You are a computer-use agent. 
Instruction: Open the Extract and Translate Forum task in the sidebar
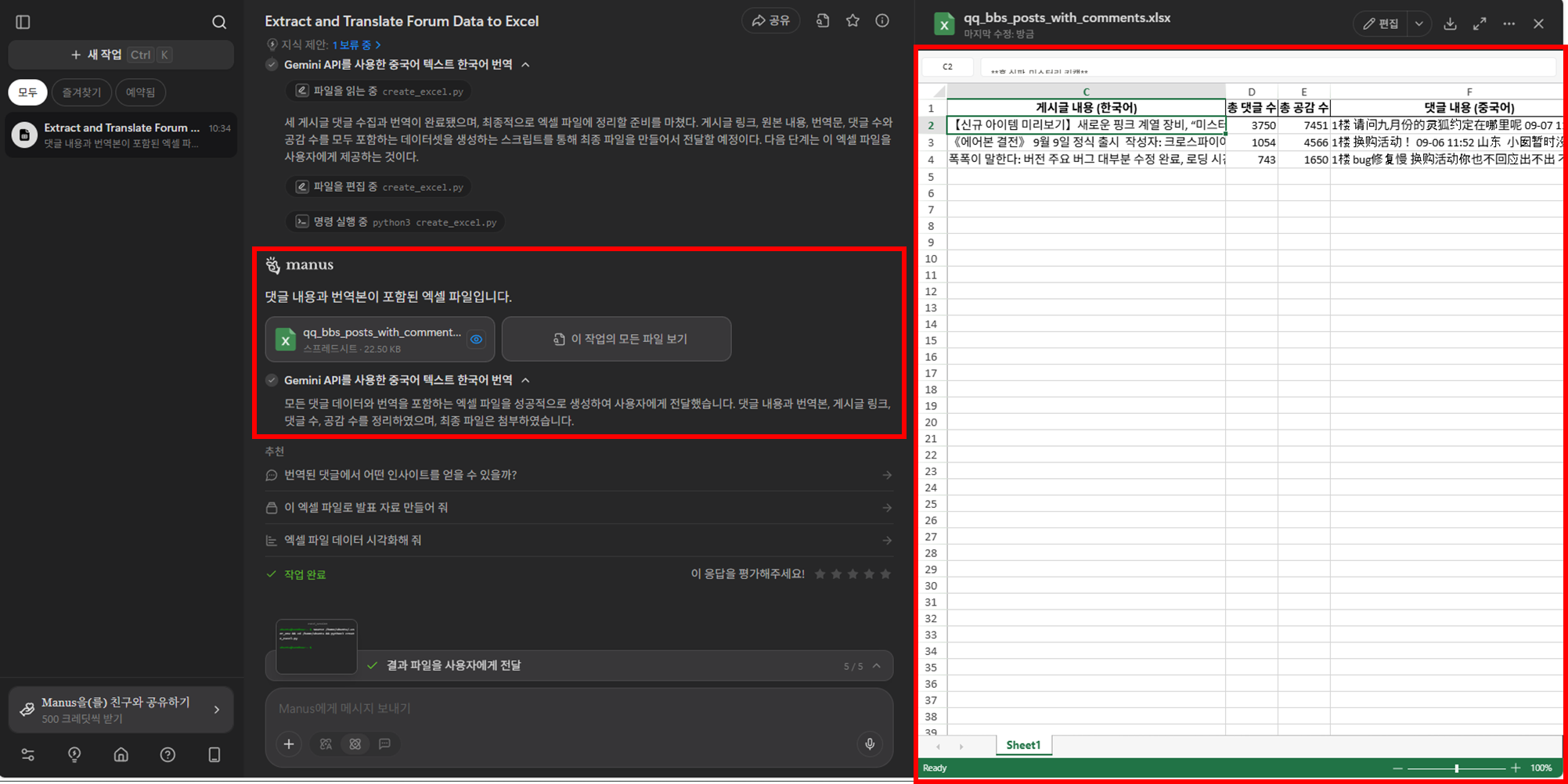click(x=121, y=135)
